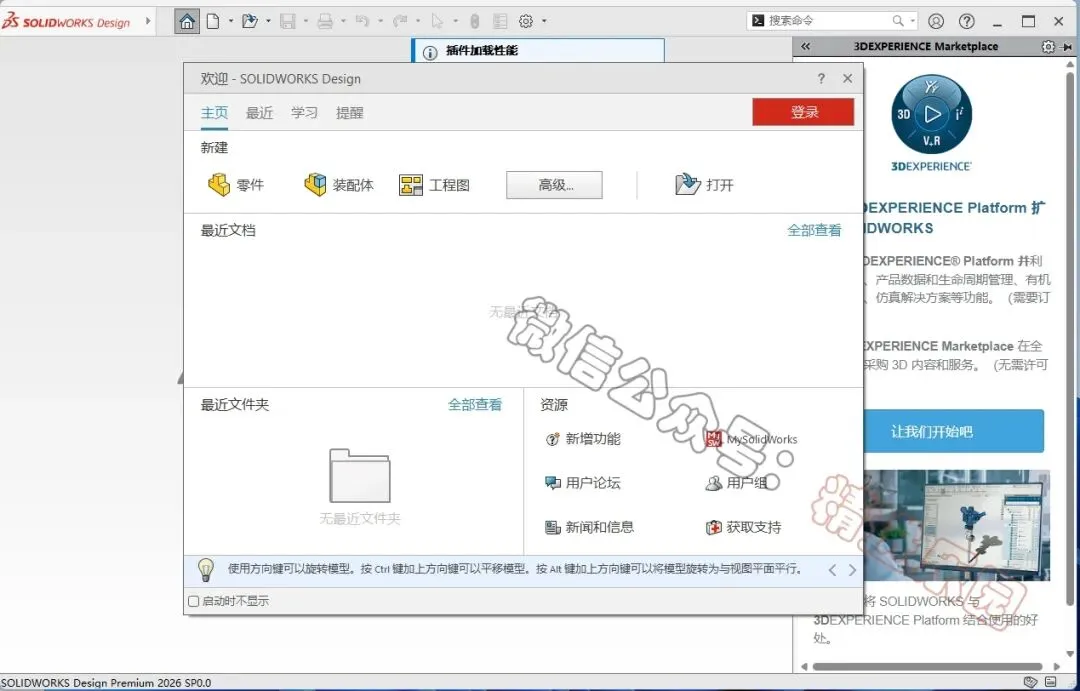
Task: Click the 'SOLIDWORKS Design Premium 2026 SP0.0' status text
Action: coord(106,683)
